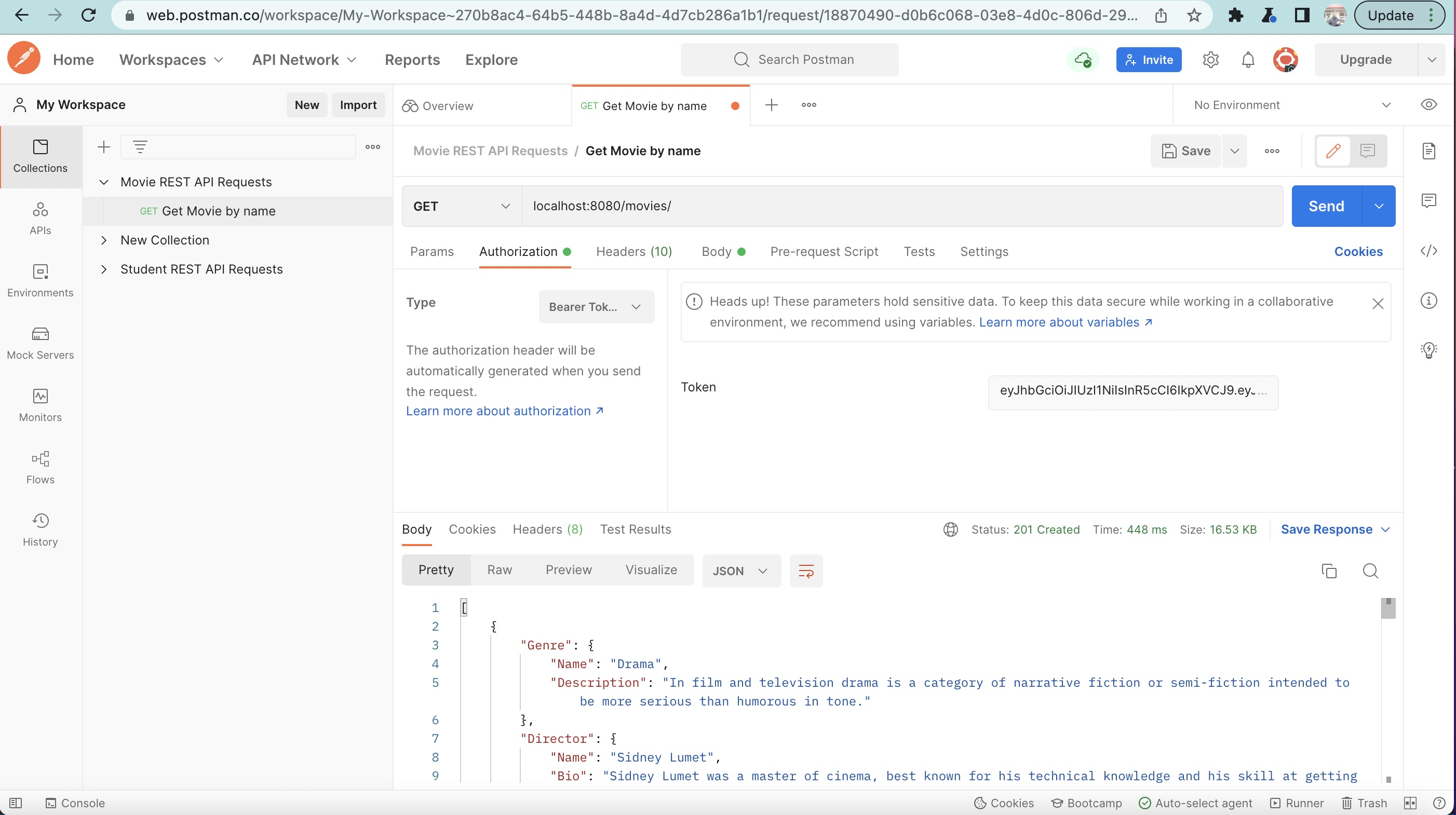Image resolution: width=1456 pixels, height=815 pixels.
Task: Click the filter icon in collections panel
Action: (140, 147)
